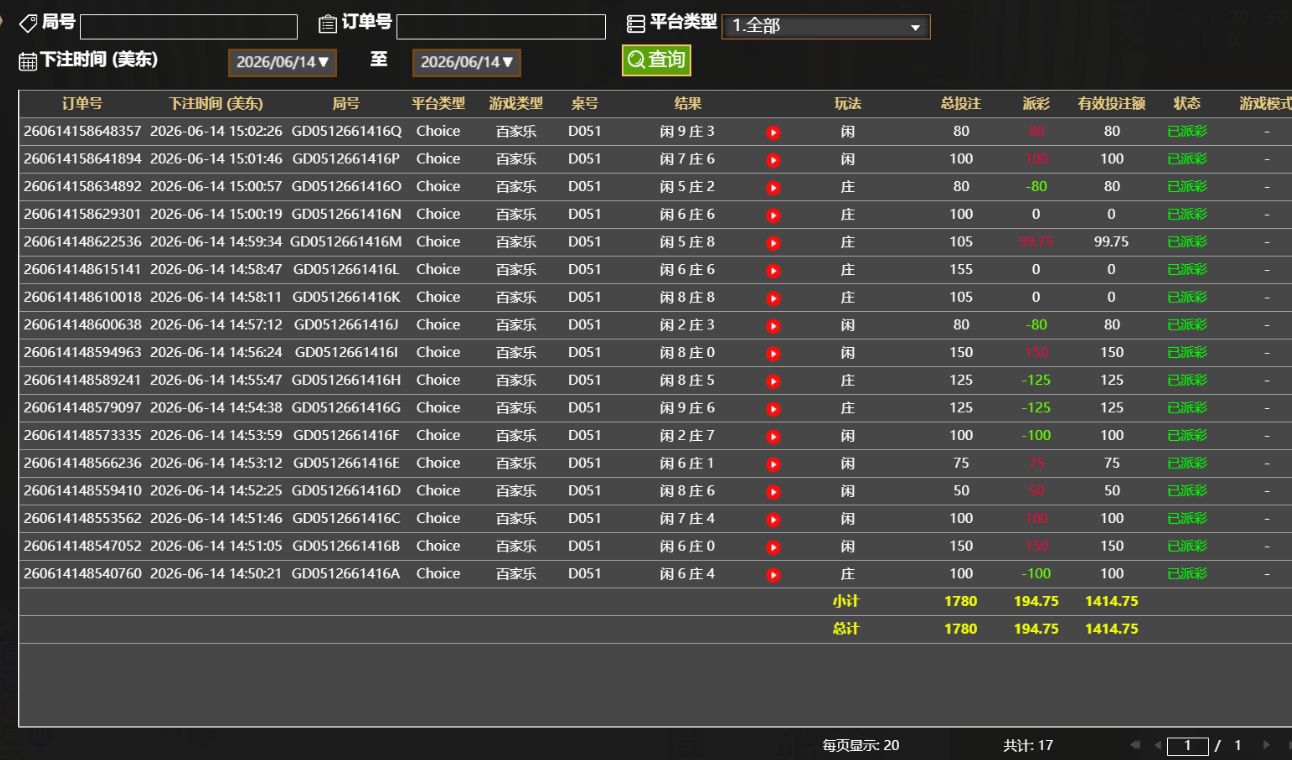The height and width of the screenshot is (760, 1292).
Task: Click result 闲 2 庄 7
Action: coord(688,435)
